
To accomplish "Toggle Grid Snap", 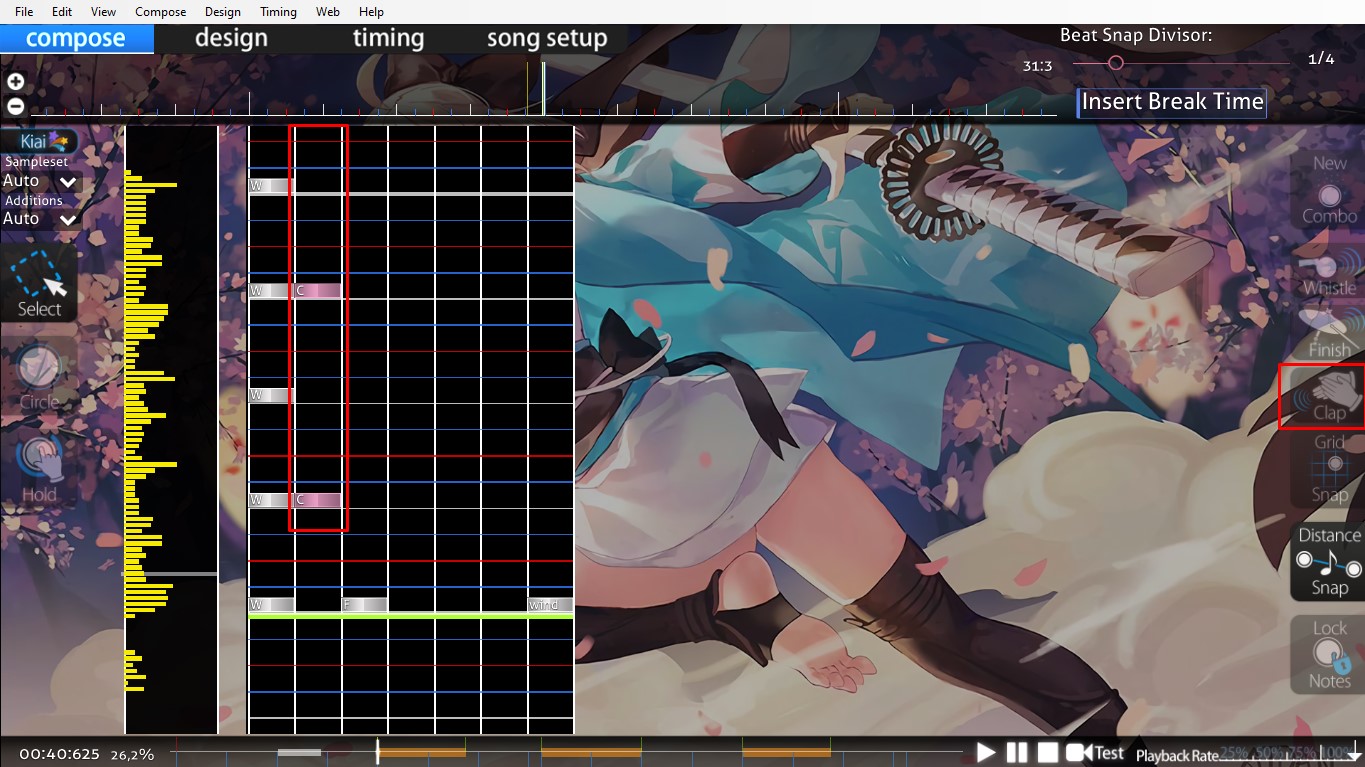I will coord(1329,468).
